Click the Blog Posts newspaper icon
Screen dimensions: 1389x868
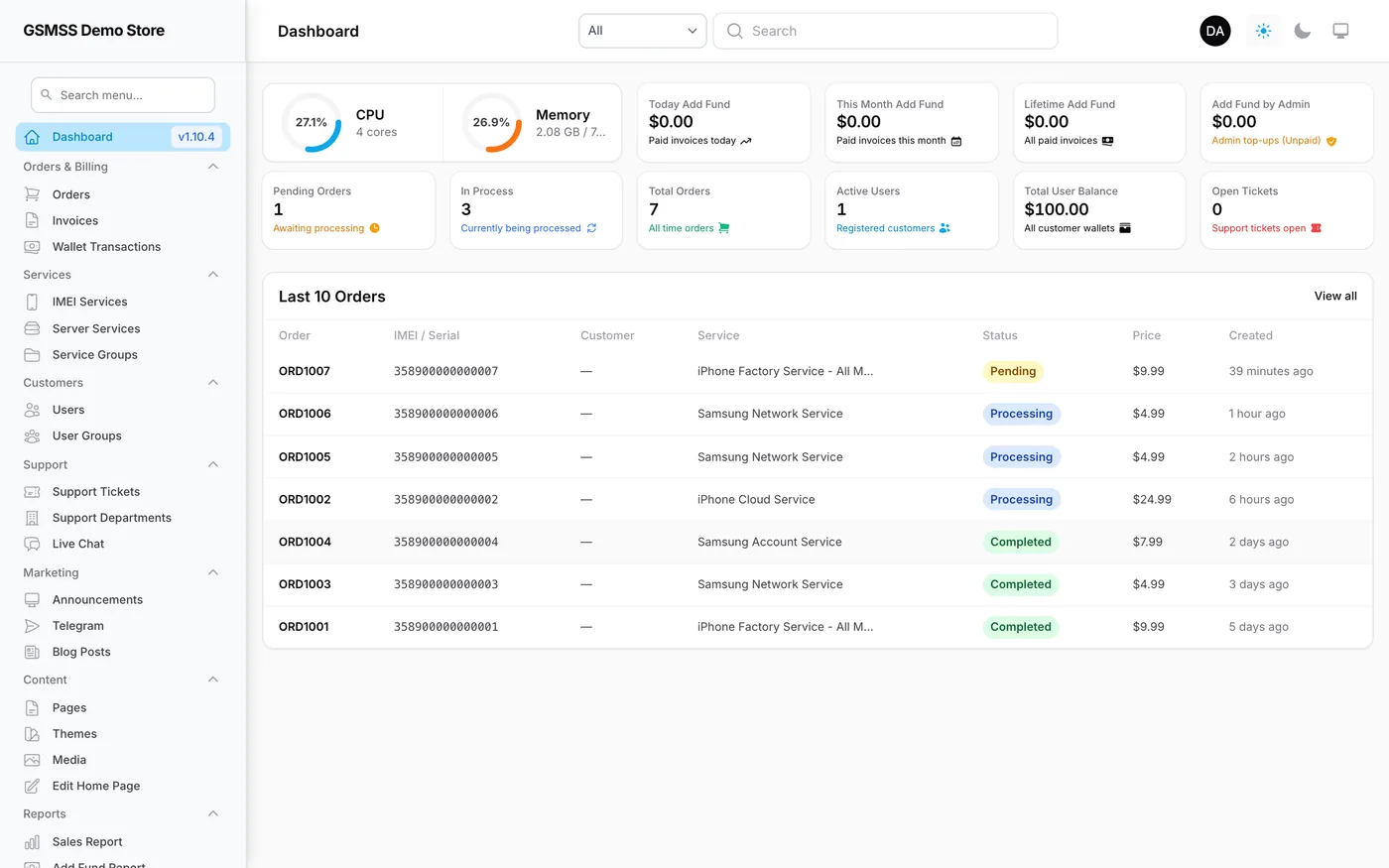[32, 652]
